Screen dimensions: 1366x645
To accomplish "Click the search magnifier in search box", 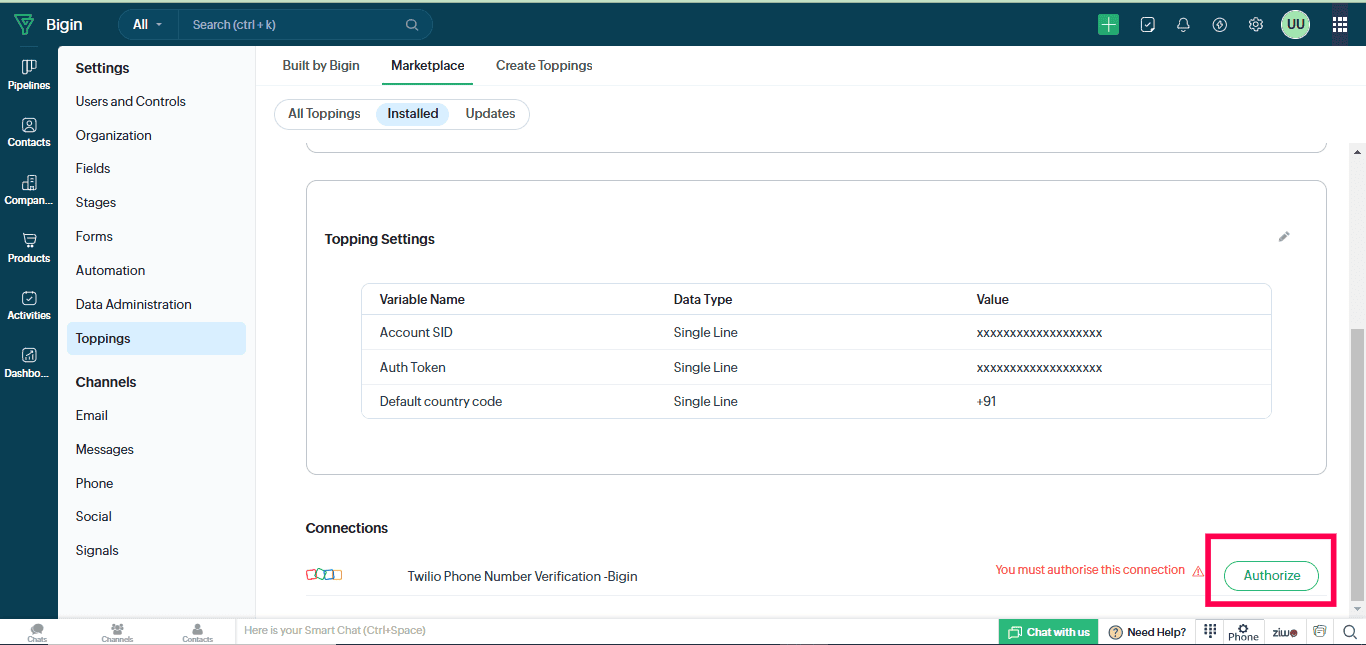I will tap(412, 25).
